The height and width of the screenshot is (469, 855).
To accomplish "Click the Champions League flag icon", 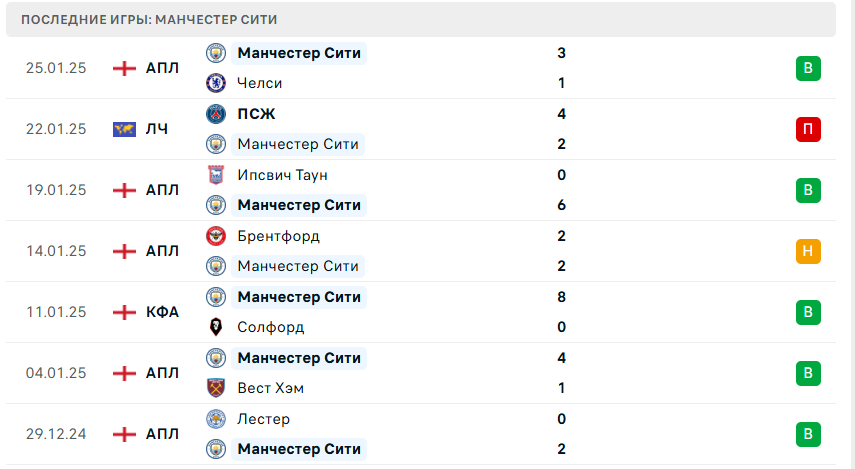I will point(124,129).
